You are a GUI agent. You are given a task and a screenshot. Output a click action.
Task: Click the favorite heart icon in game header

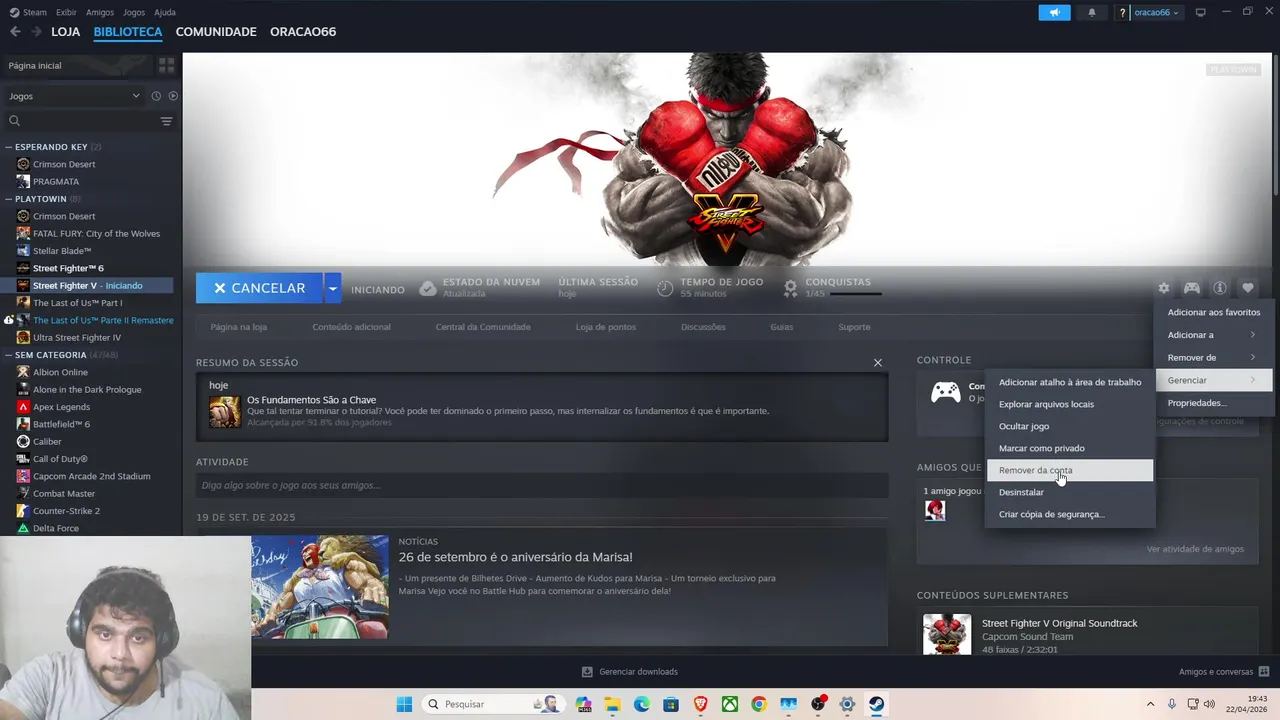click(1248, 288)
